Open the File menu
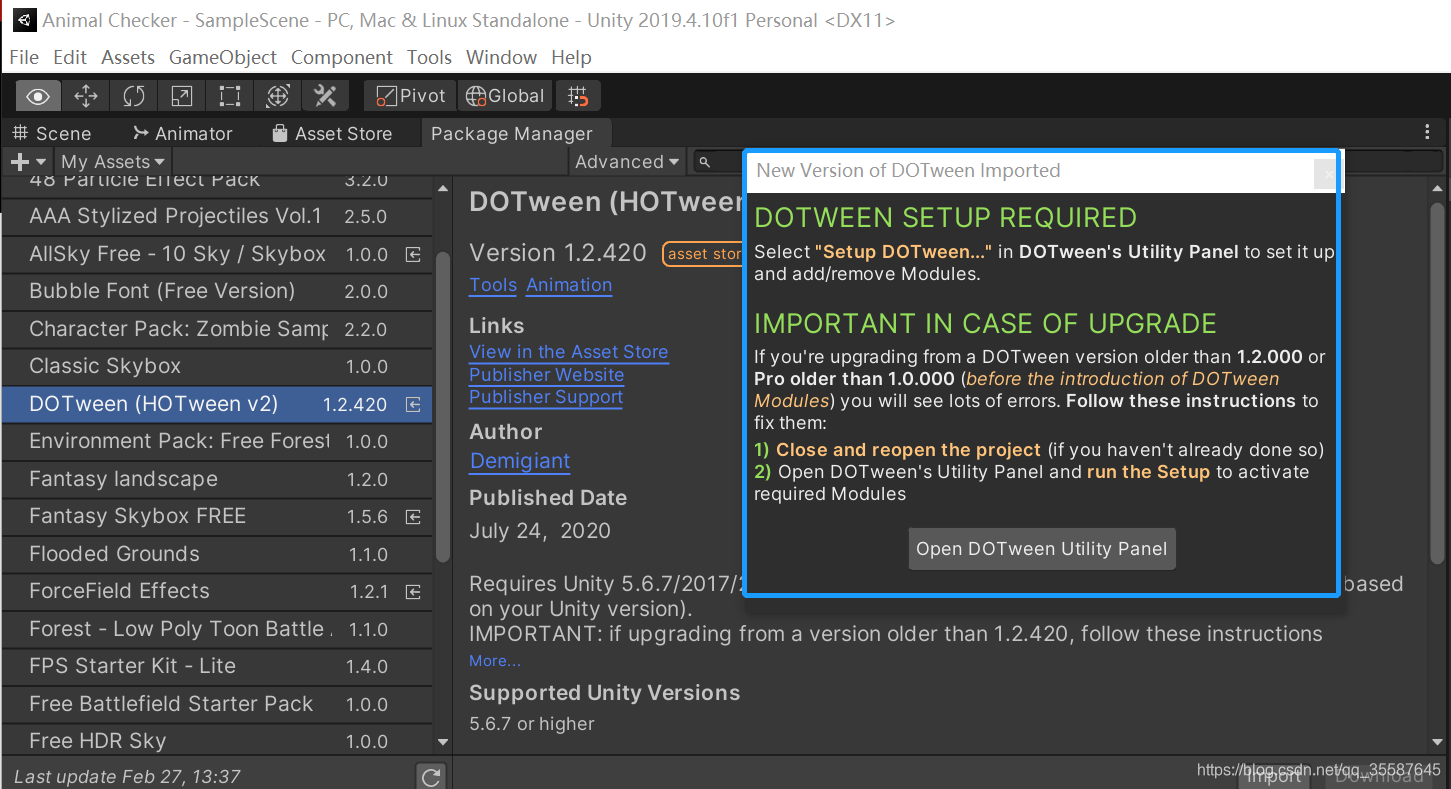The image size is (1451, 789). pos(24,57)
